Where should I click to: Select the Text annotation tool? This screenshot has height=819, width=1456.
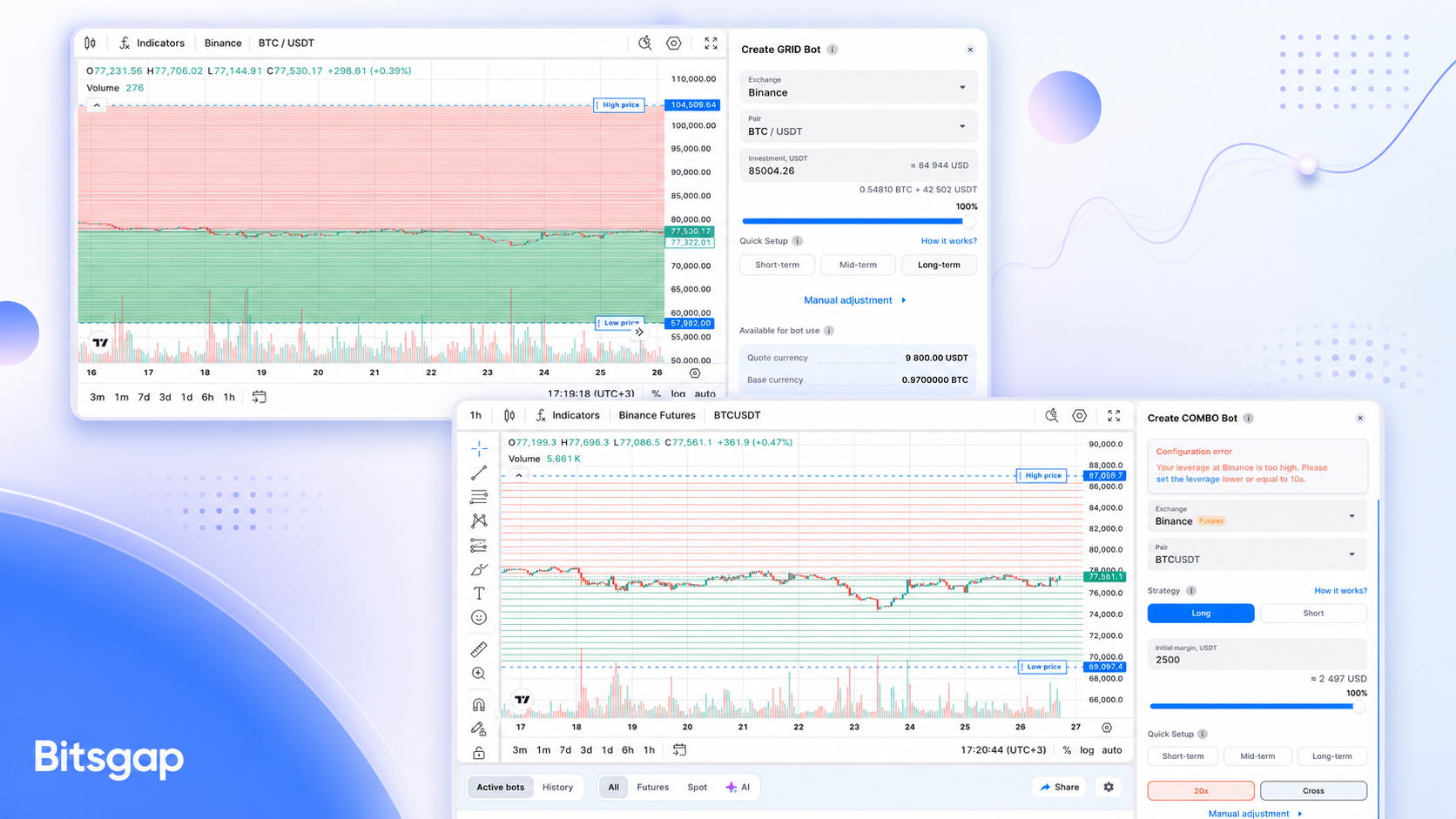pyautogui.click(x=479, y=594)
